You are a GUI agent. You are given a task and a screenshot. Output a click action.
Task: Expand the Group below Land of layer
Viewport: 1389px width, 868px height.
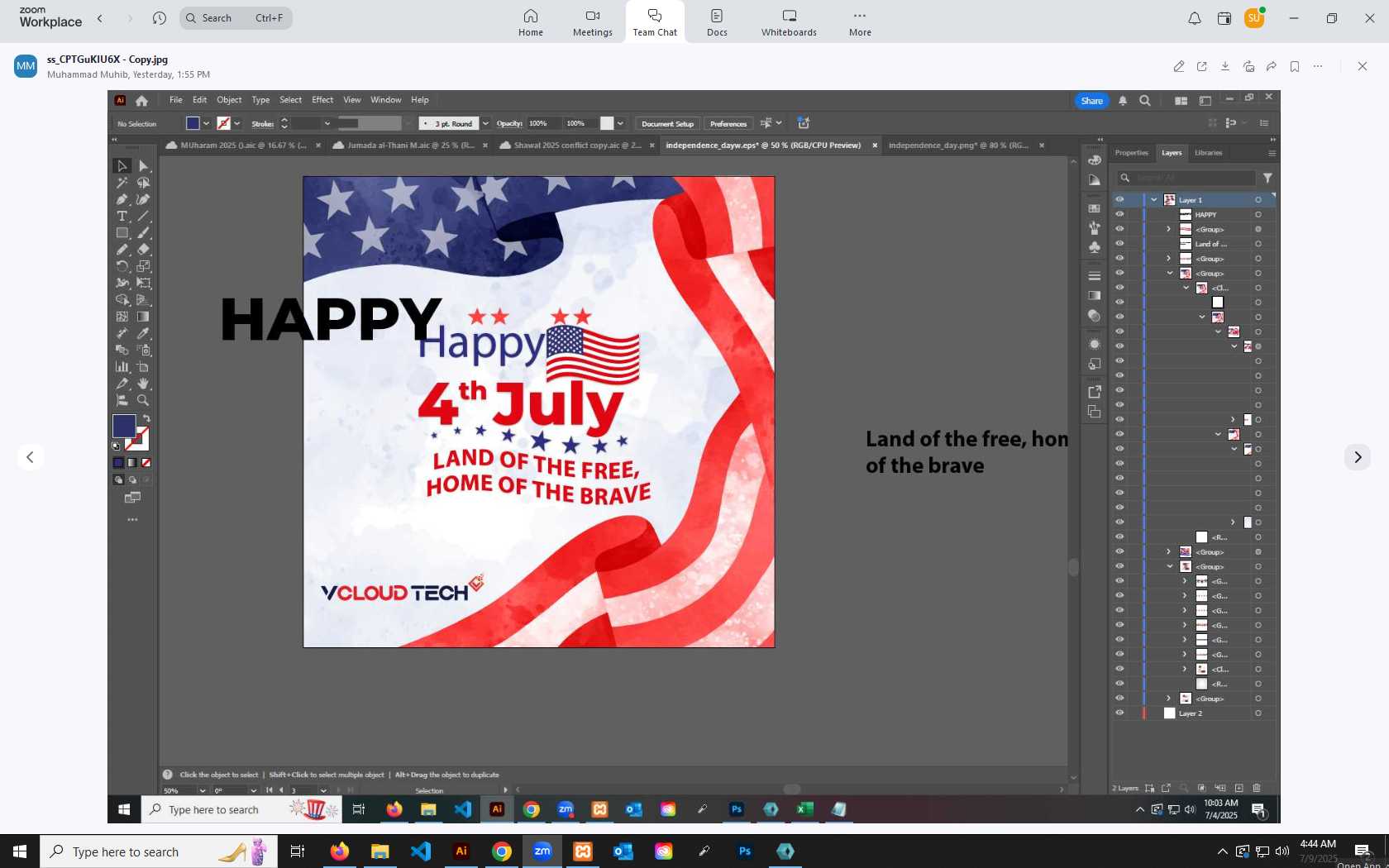1169,259
